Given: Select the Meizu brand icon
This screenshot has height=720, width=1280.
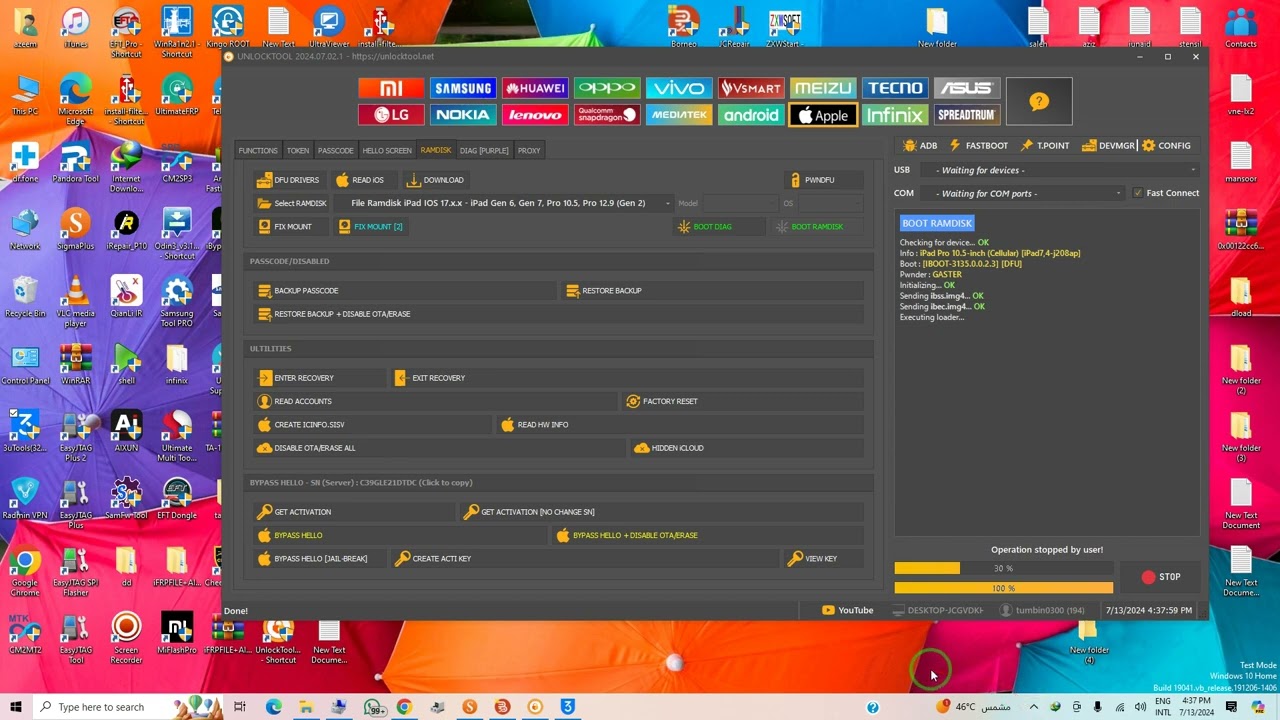Looking at the screenshot, I should [x=823, y=89].
